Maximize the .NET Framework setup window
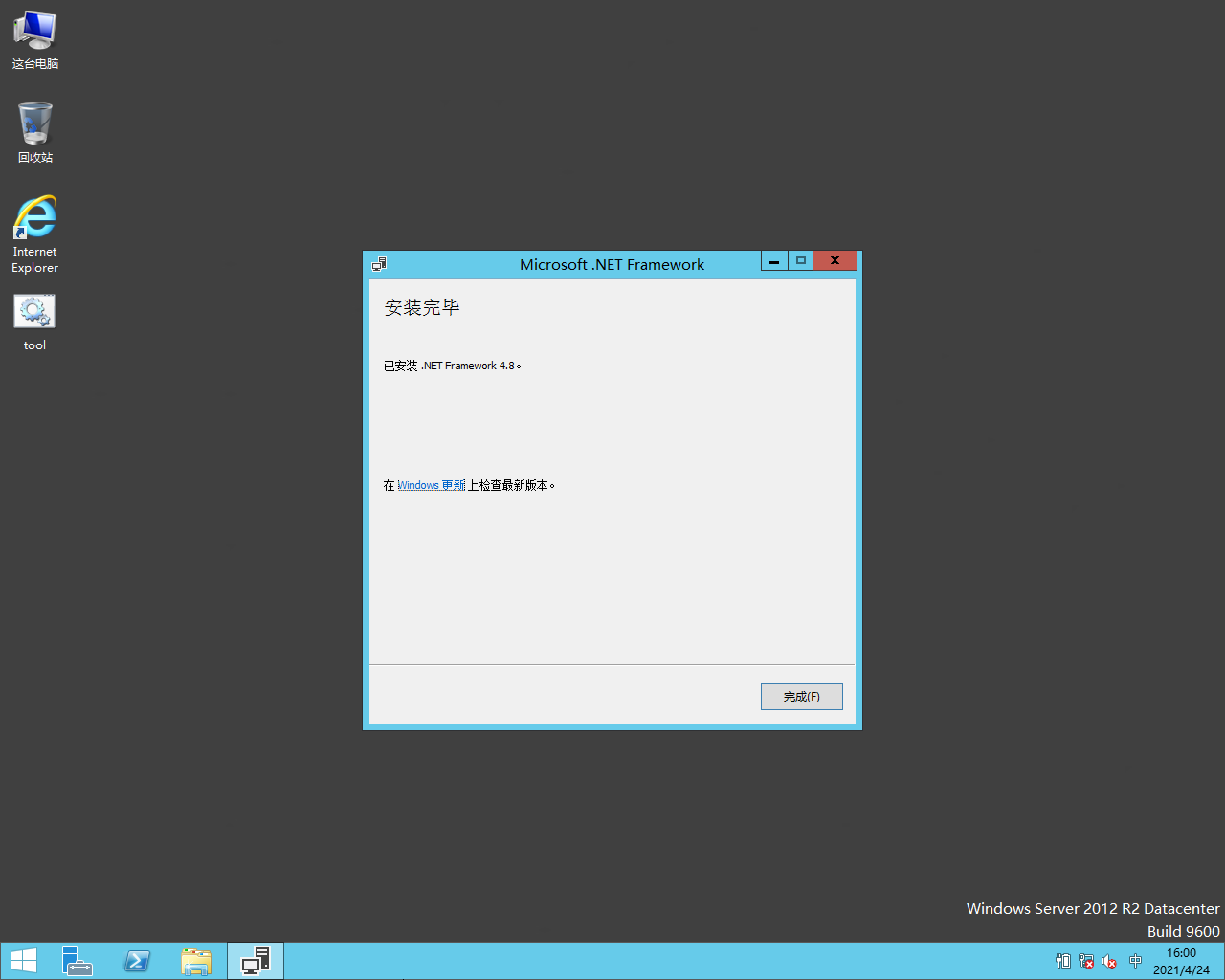Image resolution: width=1225 pixels, height=980 pixels. click(801, 261)
